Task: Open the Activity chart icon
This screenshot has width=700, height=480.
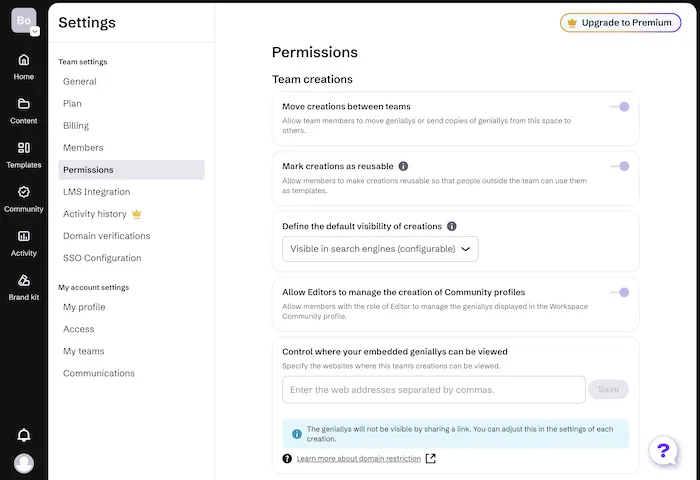Action: (24, 236)
